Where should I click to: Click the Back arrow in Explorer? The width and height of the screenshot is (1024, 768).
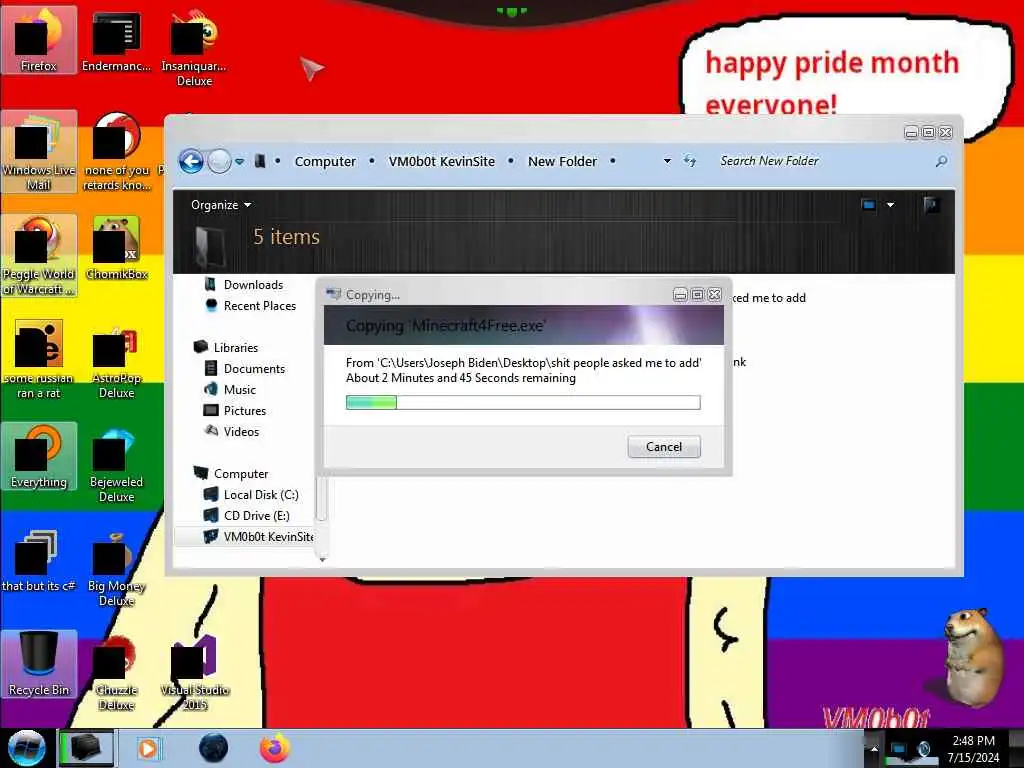(x=191, y=161)
